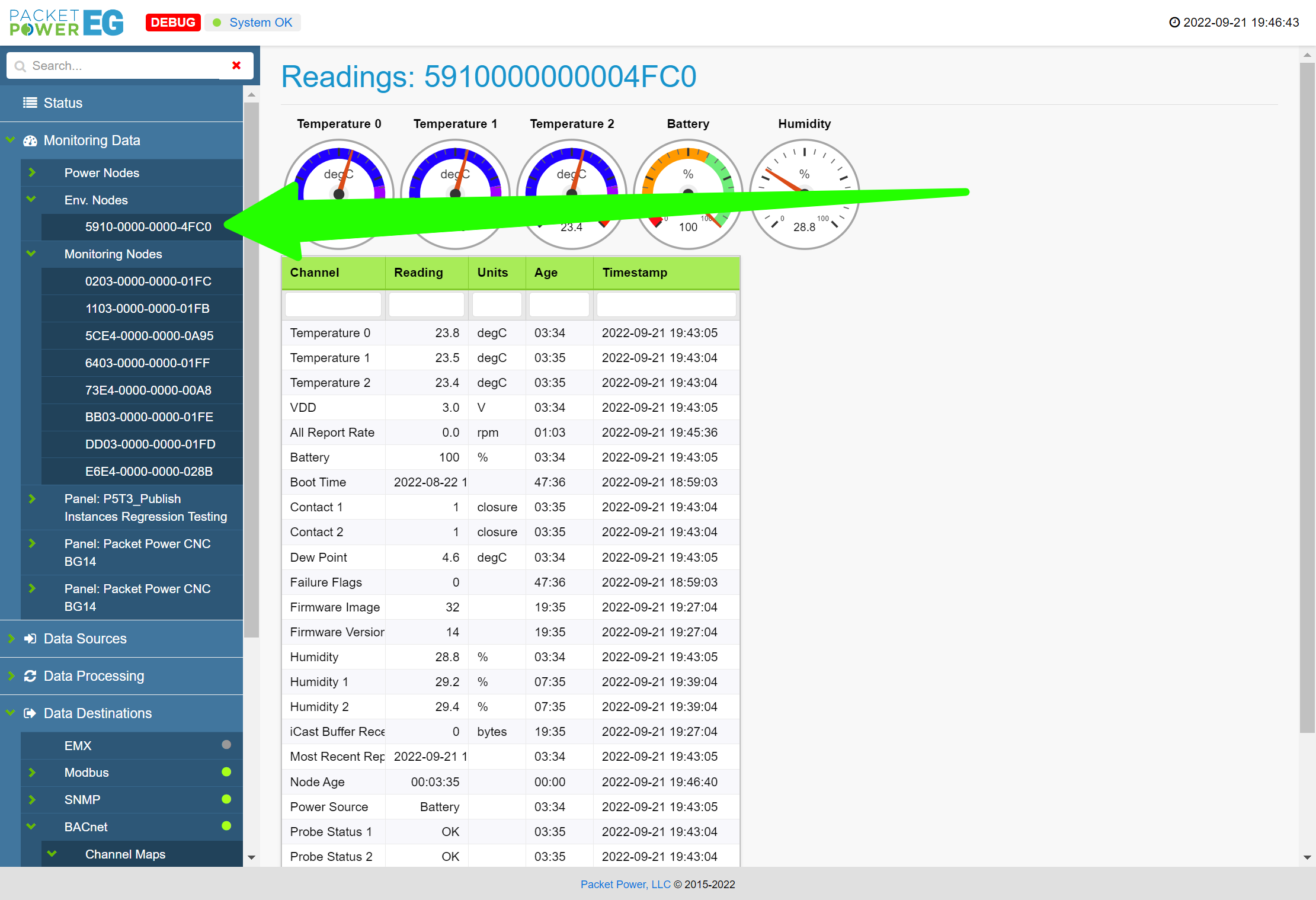Viewport: 1316px width, 900px height.
Task: Open node 5CE4-0000-0000-0A95
Action: coord(149,336)
